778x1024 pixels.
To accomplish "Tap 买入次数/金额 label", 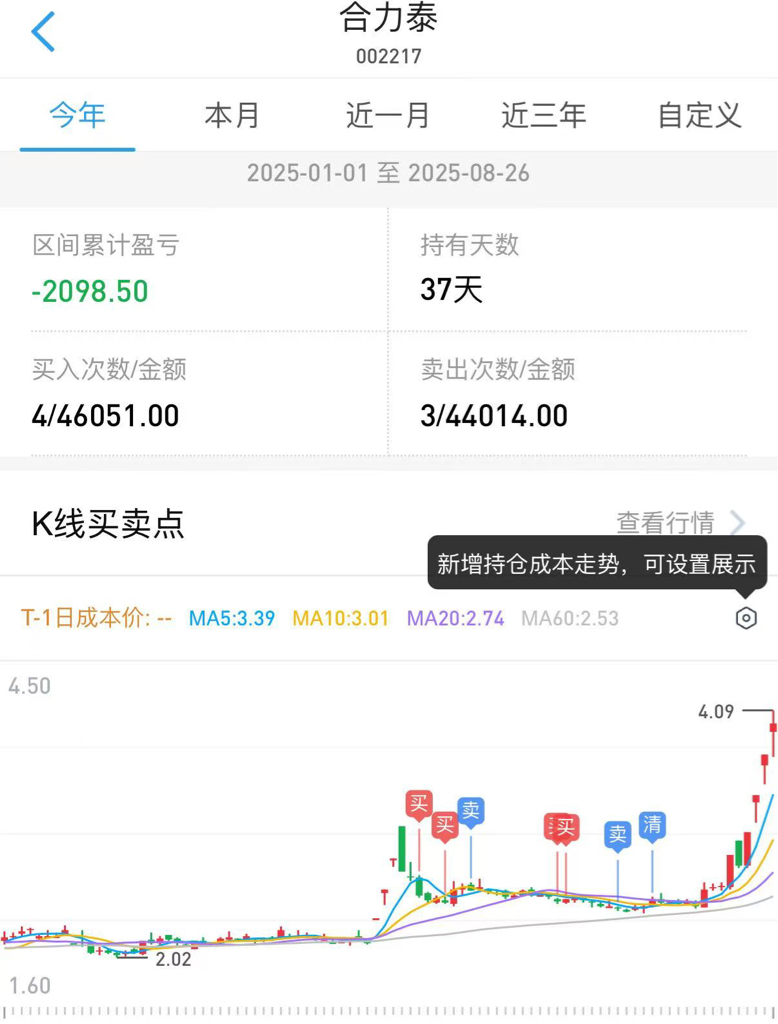I will (x=109, y=370).
